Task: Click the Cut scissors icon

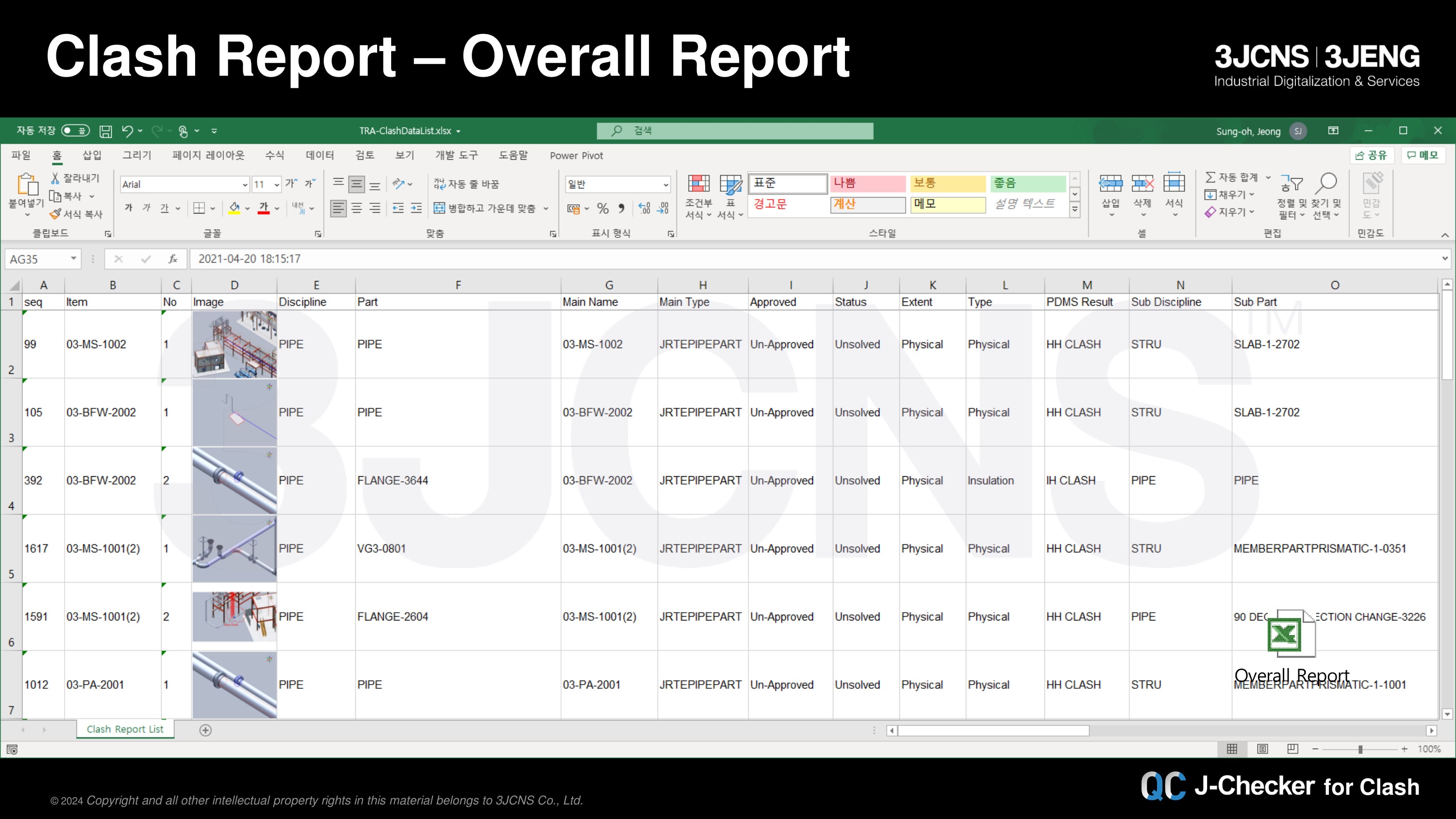Action: click(55, 178)
